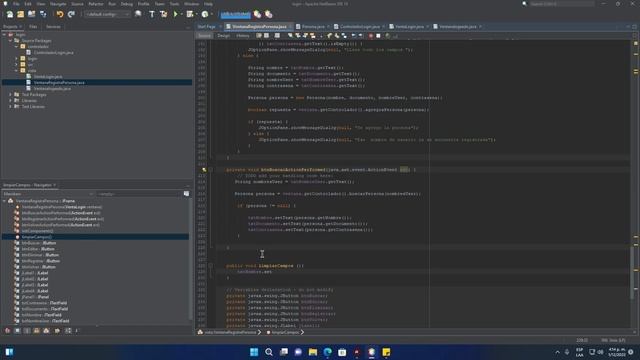Viewport: 640px width, 360px height.
Task: Click the Navigator filter input field
Action: pos(139,194)
